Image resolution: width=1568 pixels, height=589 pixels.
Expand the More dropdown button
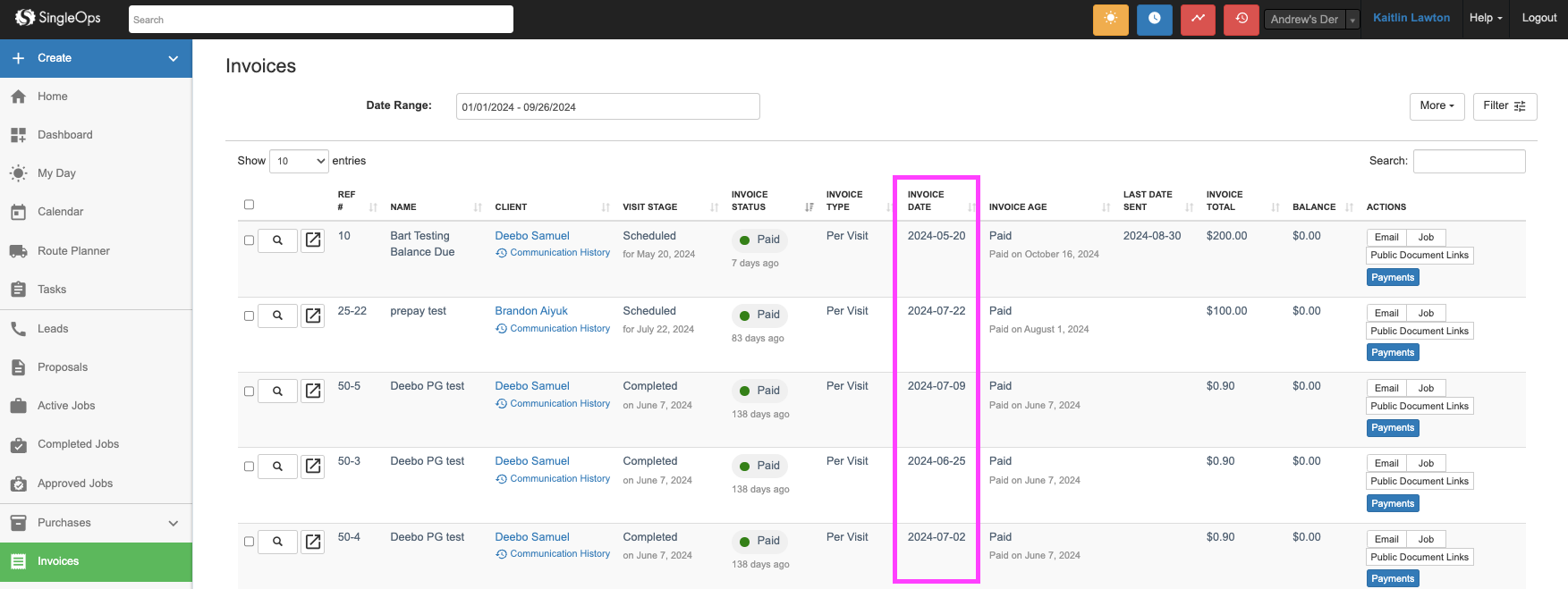pyautogui.click(x=1437, y=106)
